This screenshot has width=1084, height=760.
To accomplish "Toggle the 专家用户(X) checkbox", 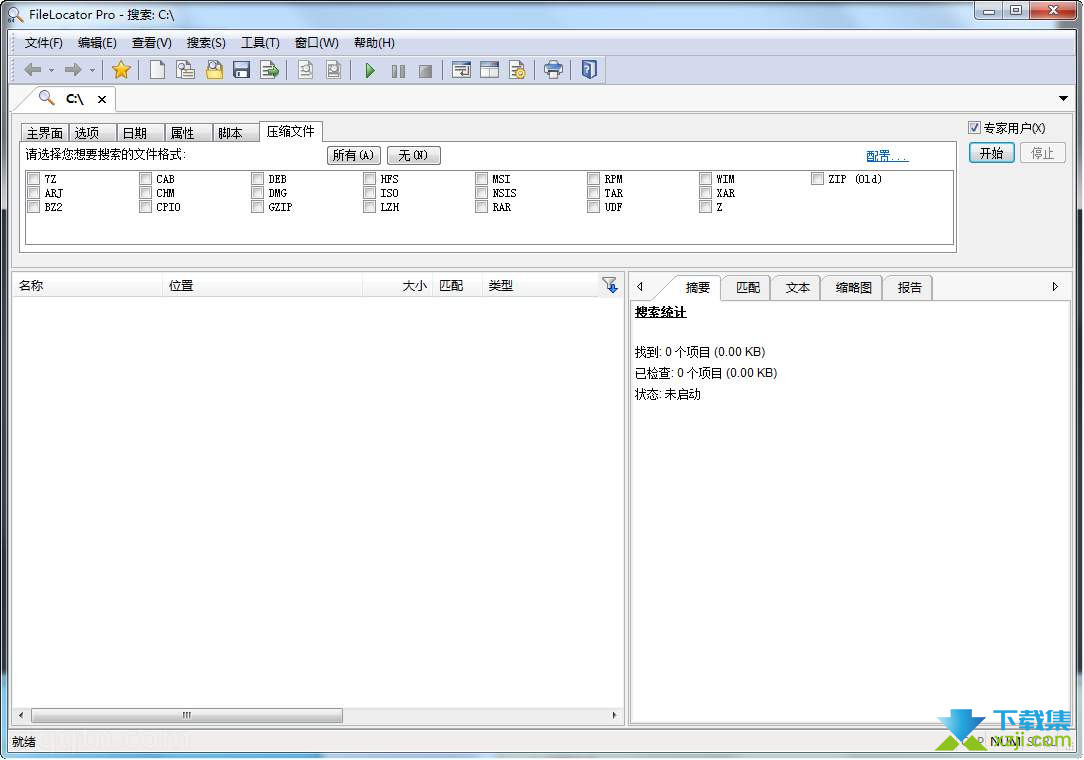I will 974,127.
